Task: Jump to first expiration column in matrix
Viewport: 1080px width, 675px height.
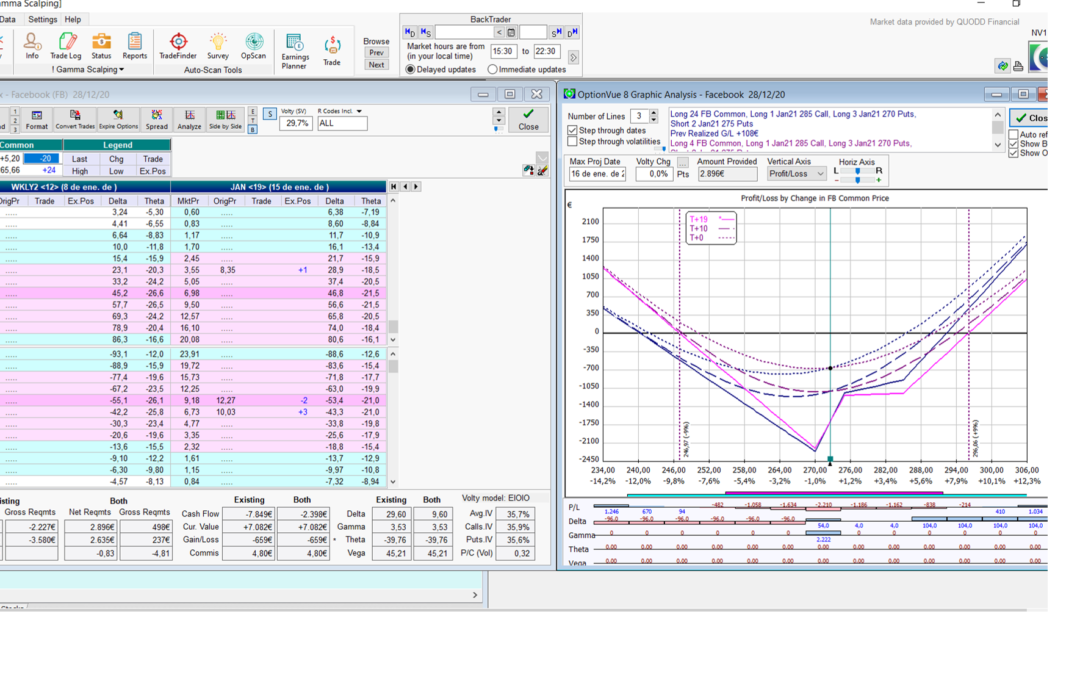Action: pos(394,187)
